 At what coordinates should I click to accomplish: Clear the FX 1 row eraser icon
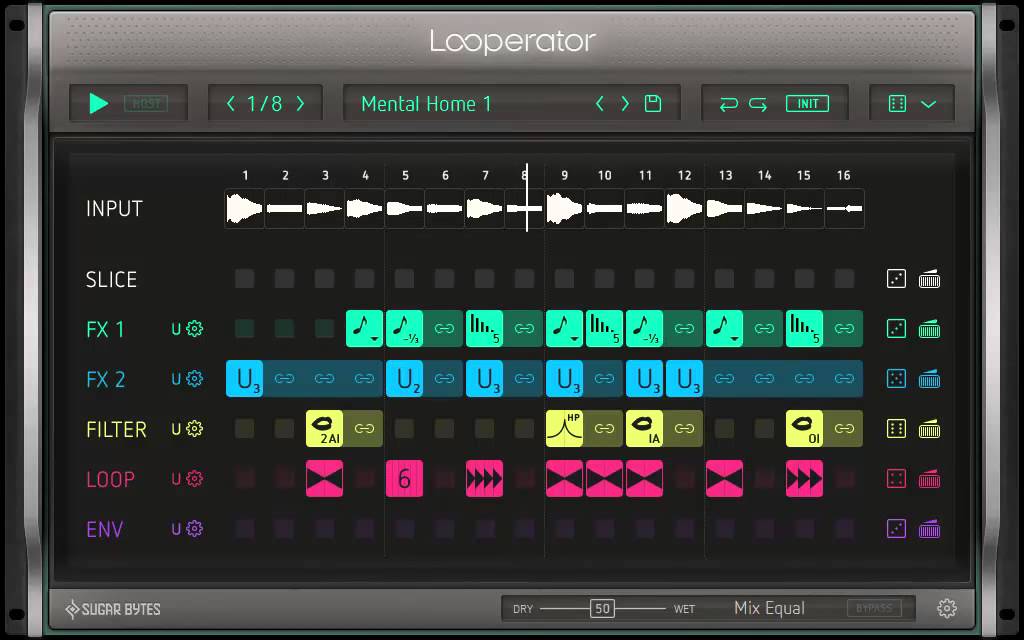[x=929, y=328]
